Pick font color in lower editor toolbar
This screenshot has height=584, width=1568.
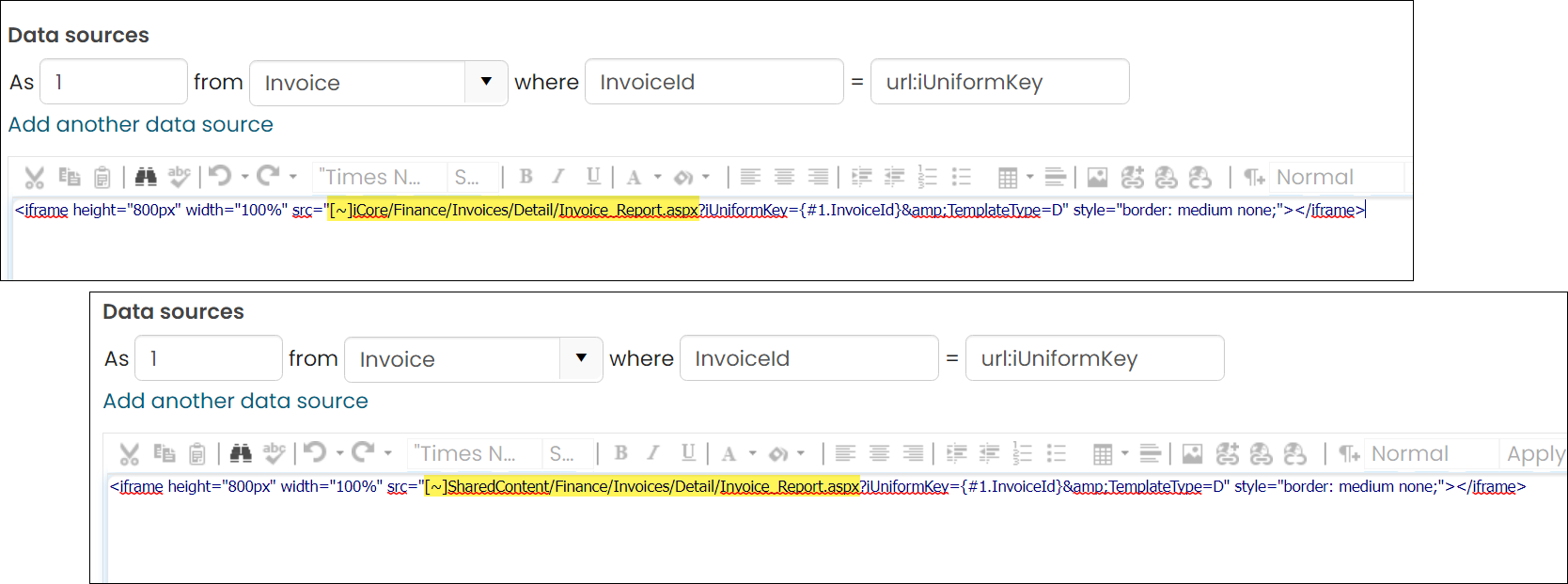click(729, 453)
